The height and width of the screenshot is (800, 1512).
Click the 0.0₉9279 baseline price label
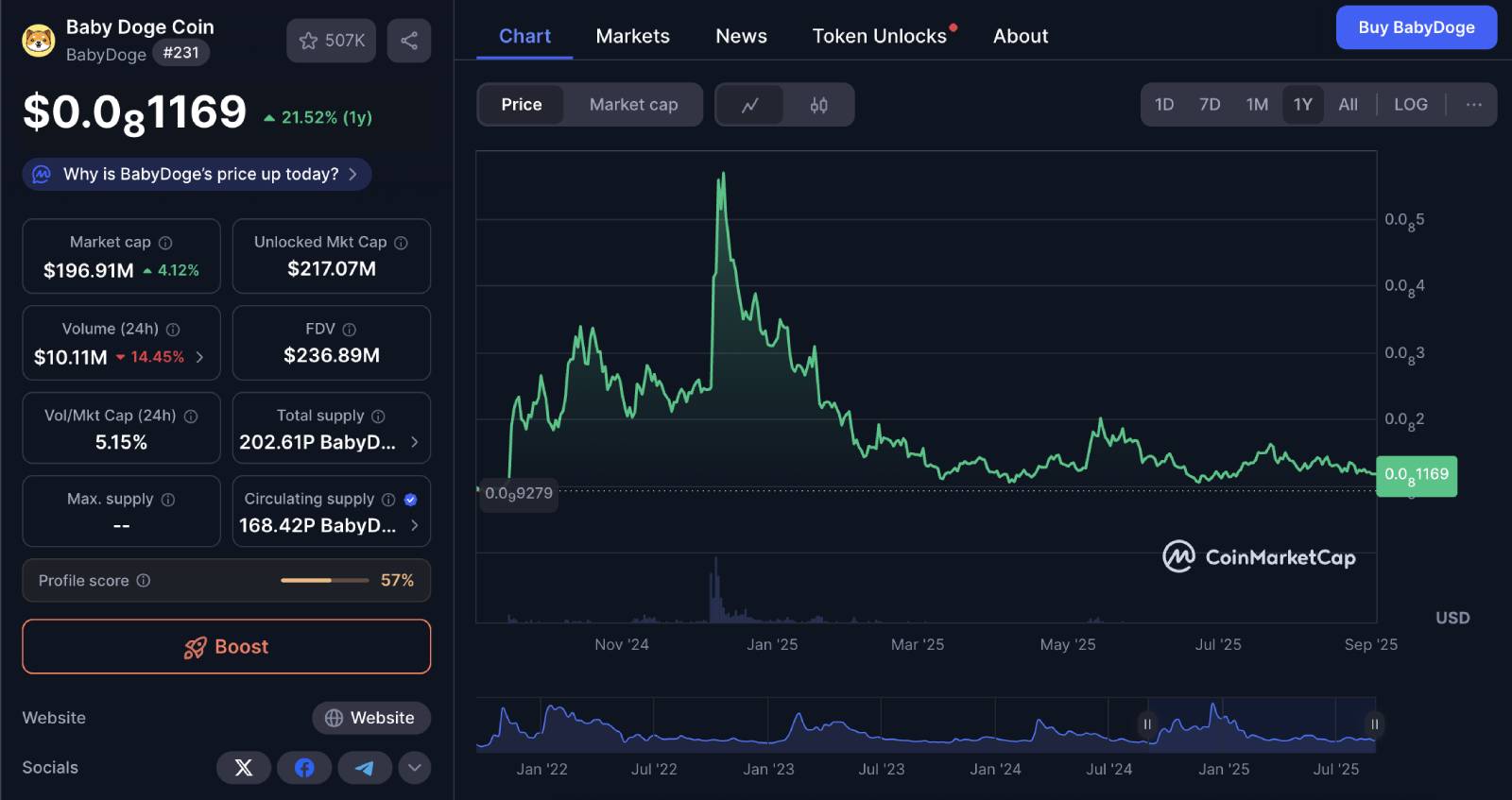[519, 494]
